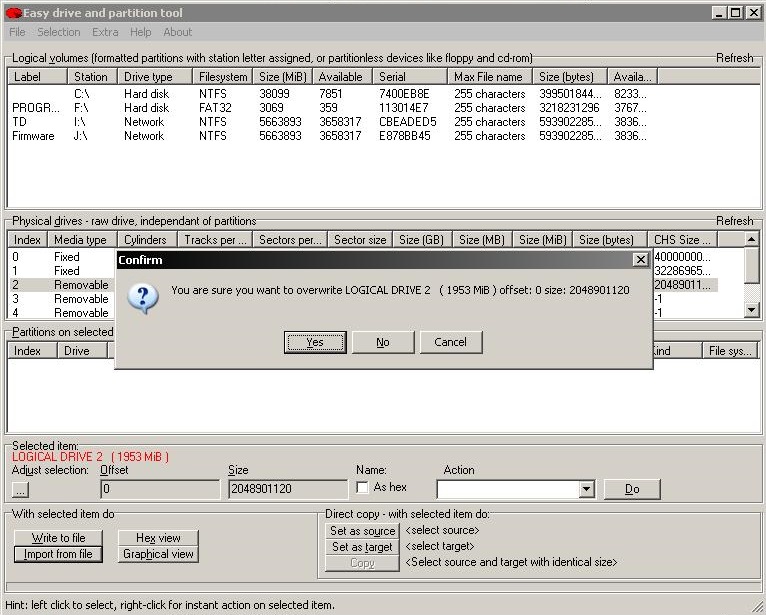Viewport: 766px width, 615px height.
Task: Open the Selection menu
Action: (x=58, y=32)
